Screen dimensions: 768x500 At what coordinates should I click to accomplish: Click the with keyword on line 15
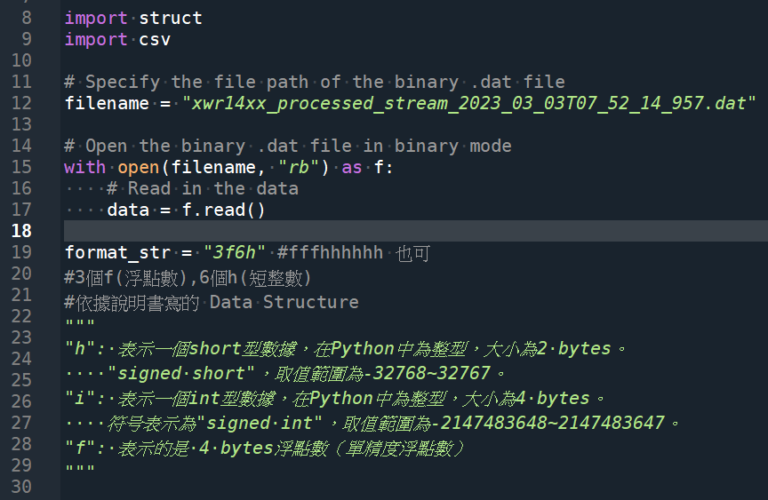tap(85, 167)
